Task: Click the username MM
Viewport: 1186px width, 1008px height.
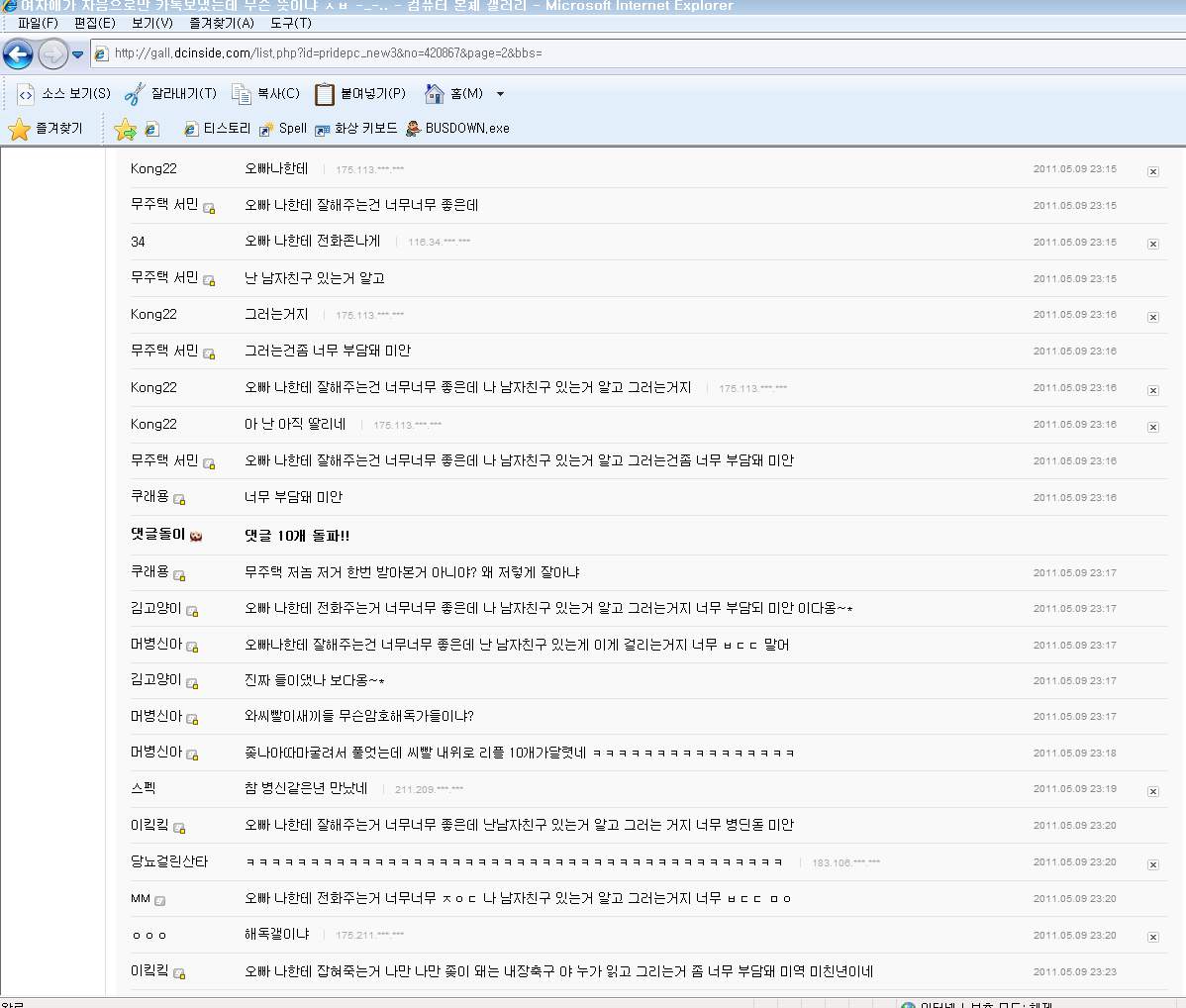Action: pos(140,898)
